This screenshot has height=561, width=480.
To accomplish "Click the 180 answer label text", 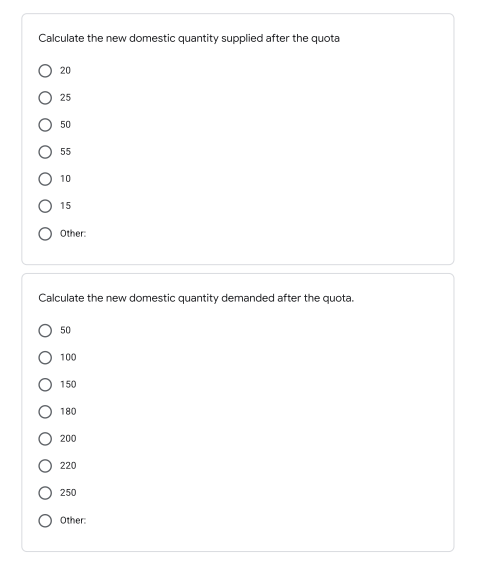I will tap(68, 411).
